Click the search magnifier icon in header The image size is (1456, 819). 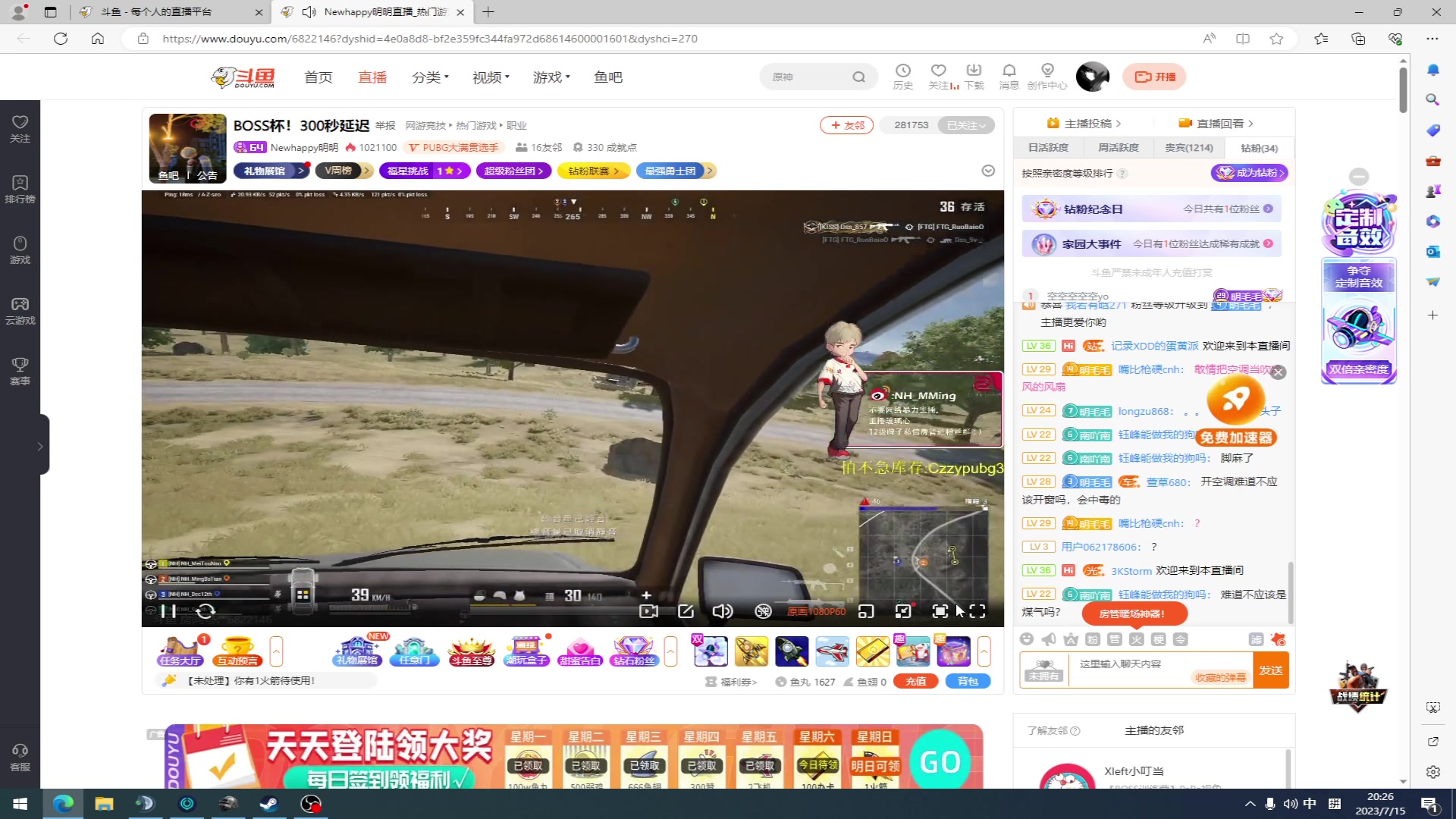coord(858,77)
